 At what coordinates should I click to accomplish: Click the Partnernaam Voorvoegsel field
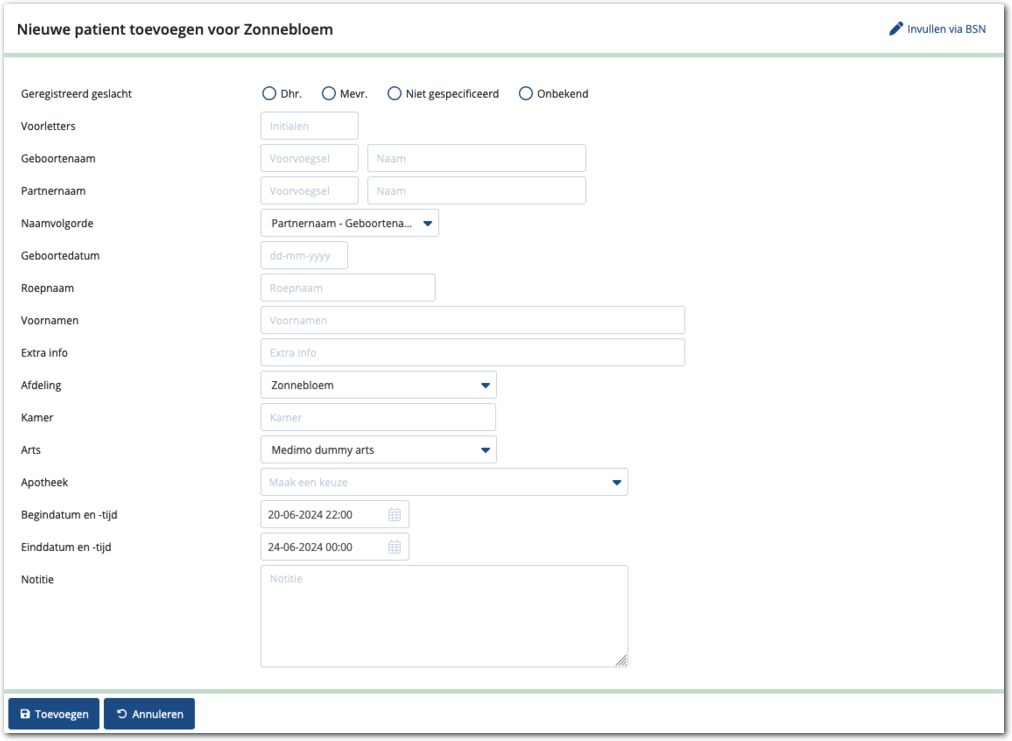click(309, 191)
